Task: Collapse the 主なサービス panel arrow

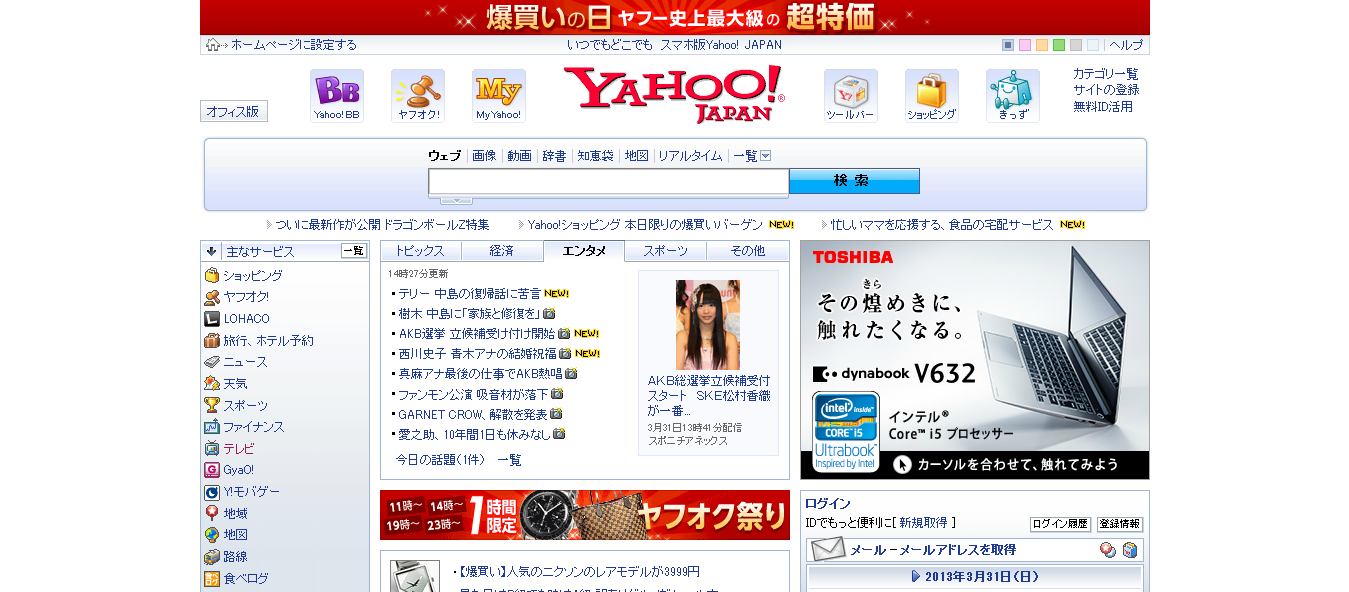Action: [212, 251]
